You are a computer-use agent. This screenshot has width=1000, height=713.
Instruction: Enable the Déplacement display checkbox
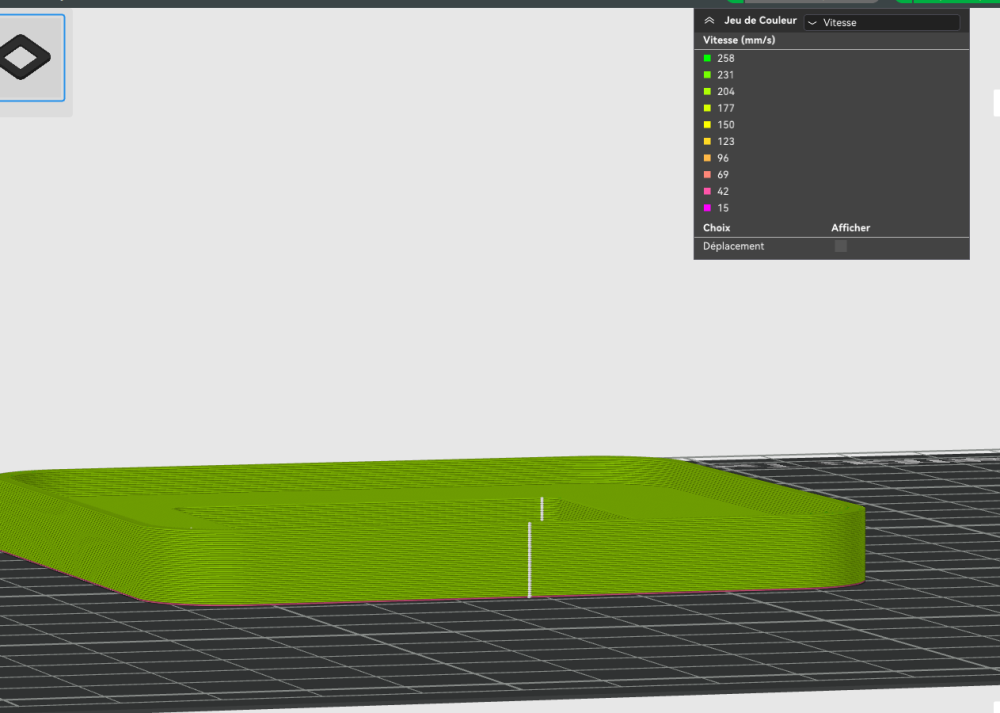click(x=841, y=246)
